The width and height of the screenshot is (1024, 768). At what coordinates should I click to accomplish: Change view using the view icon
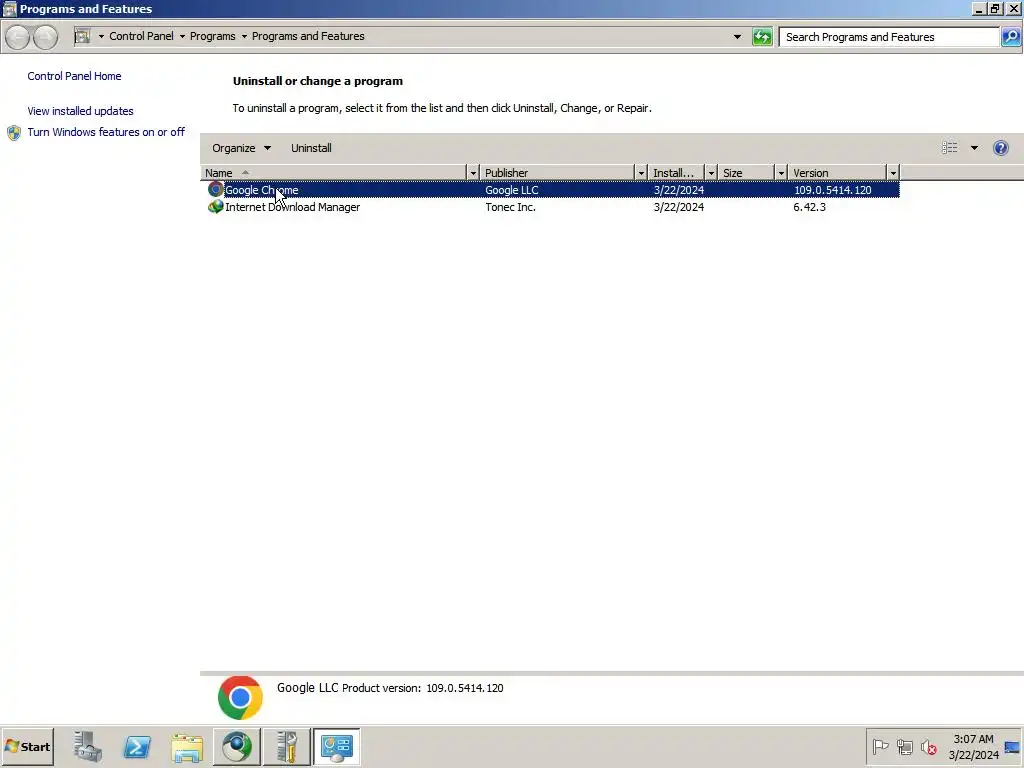(x=950, y=148)
